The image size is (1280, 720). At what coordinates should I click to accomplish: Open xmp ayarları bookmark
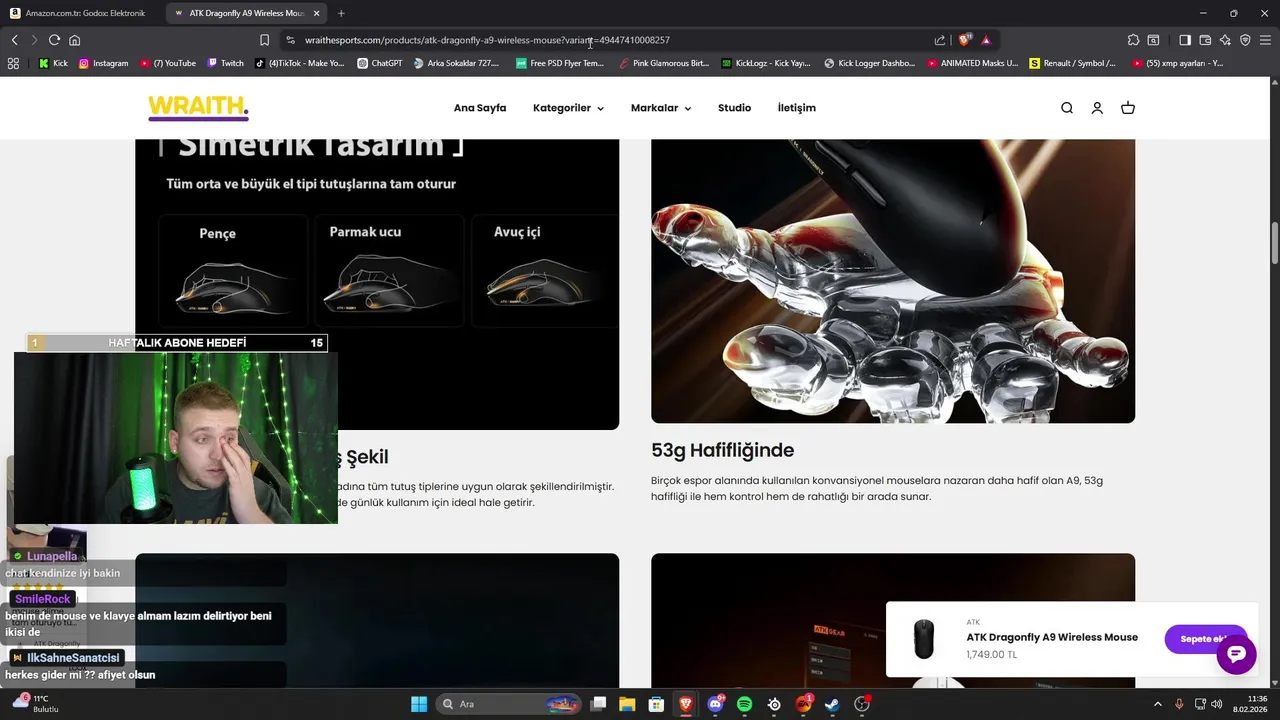1178,63
